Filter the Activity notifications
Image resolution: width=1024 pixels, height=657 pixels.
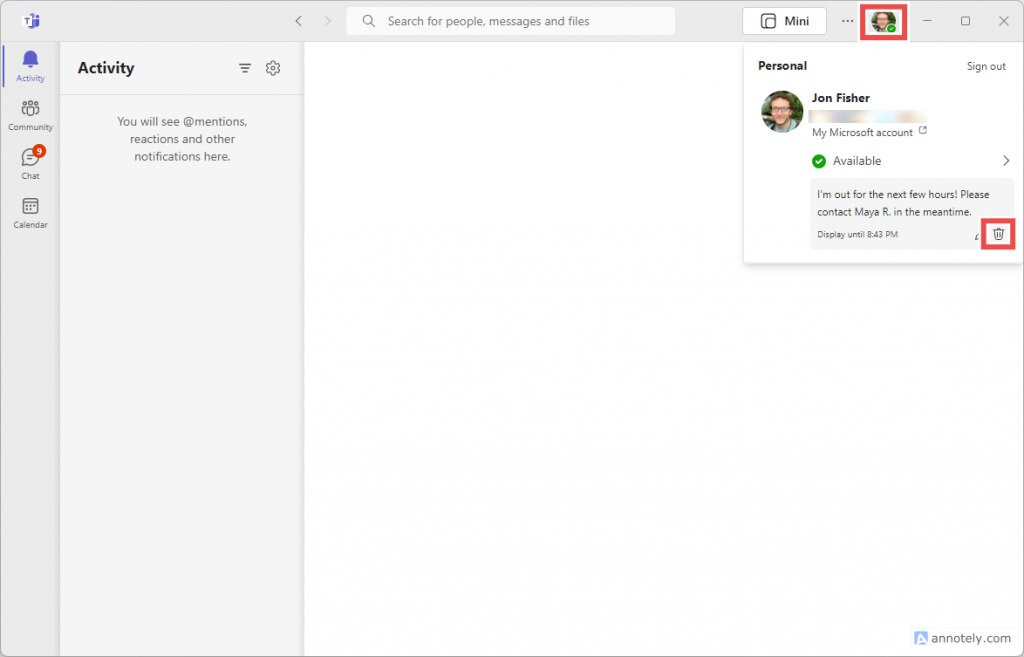pyautogui.click(x=245, y=68)
